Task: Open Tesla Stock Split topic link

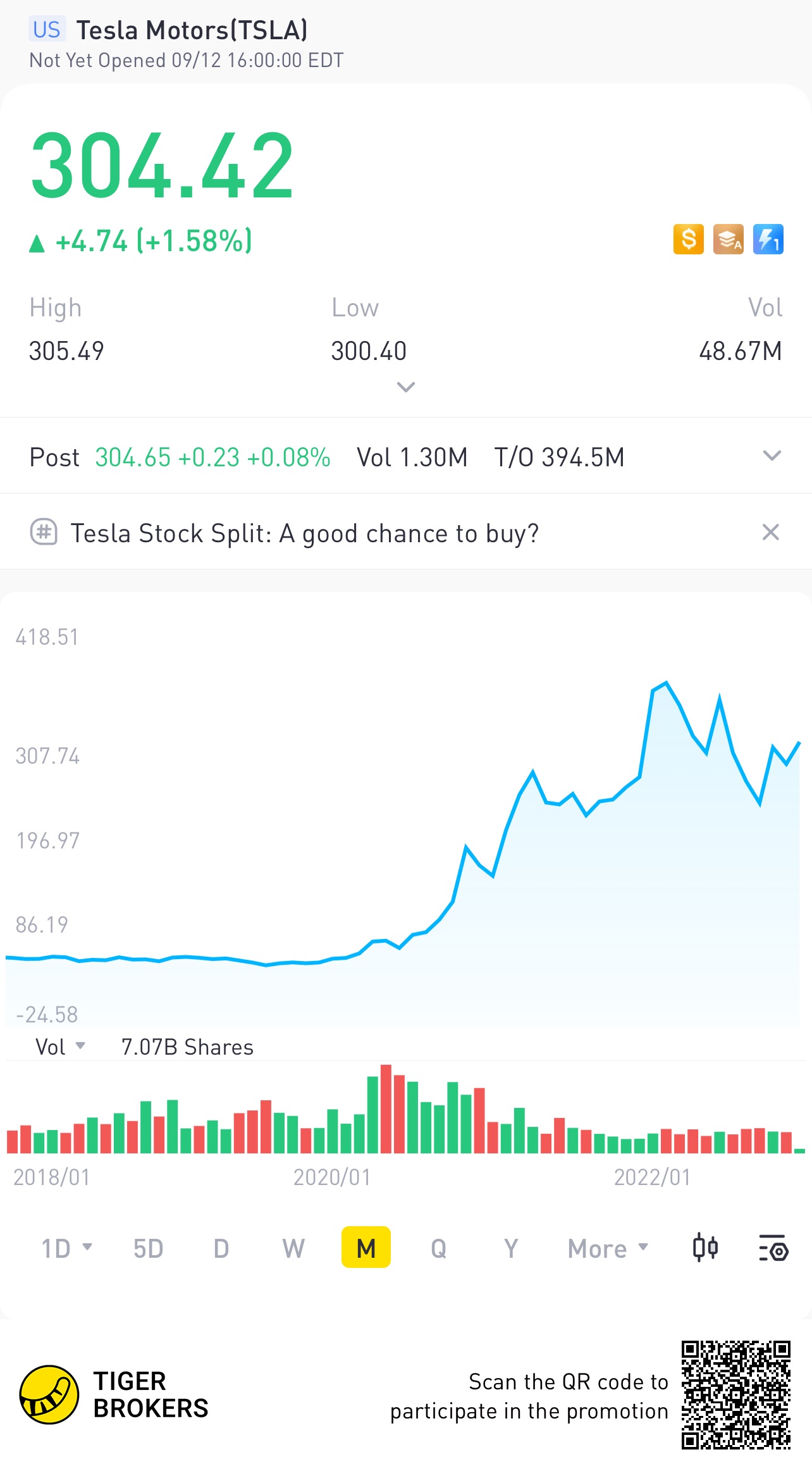Action: [x=304, y=533]
